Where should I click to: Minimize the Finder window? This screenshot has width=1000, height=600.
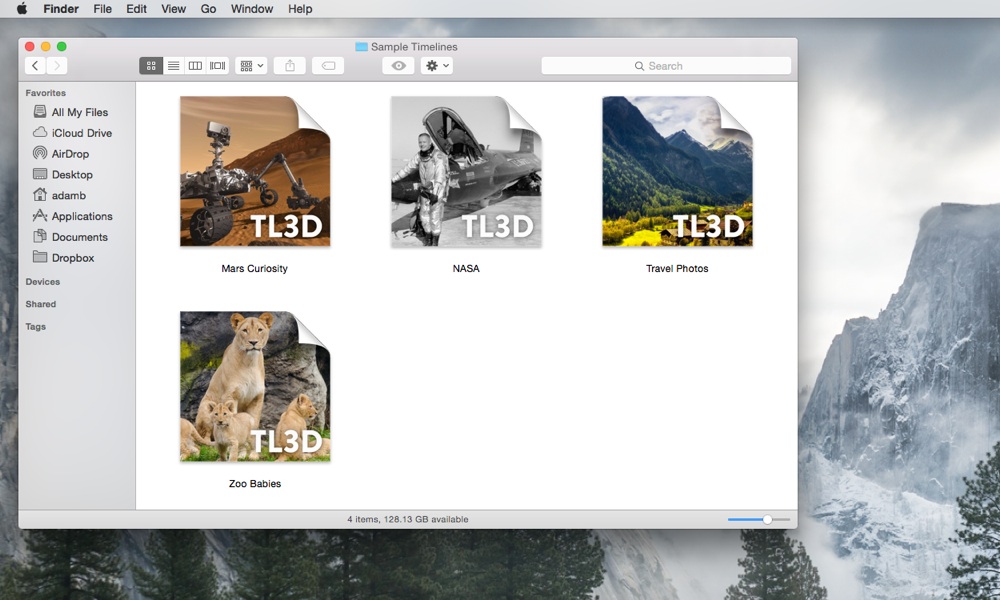point(45,47)
